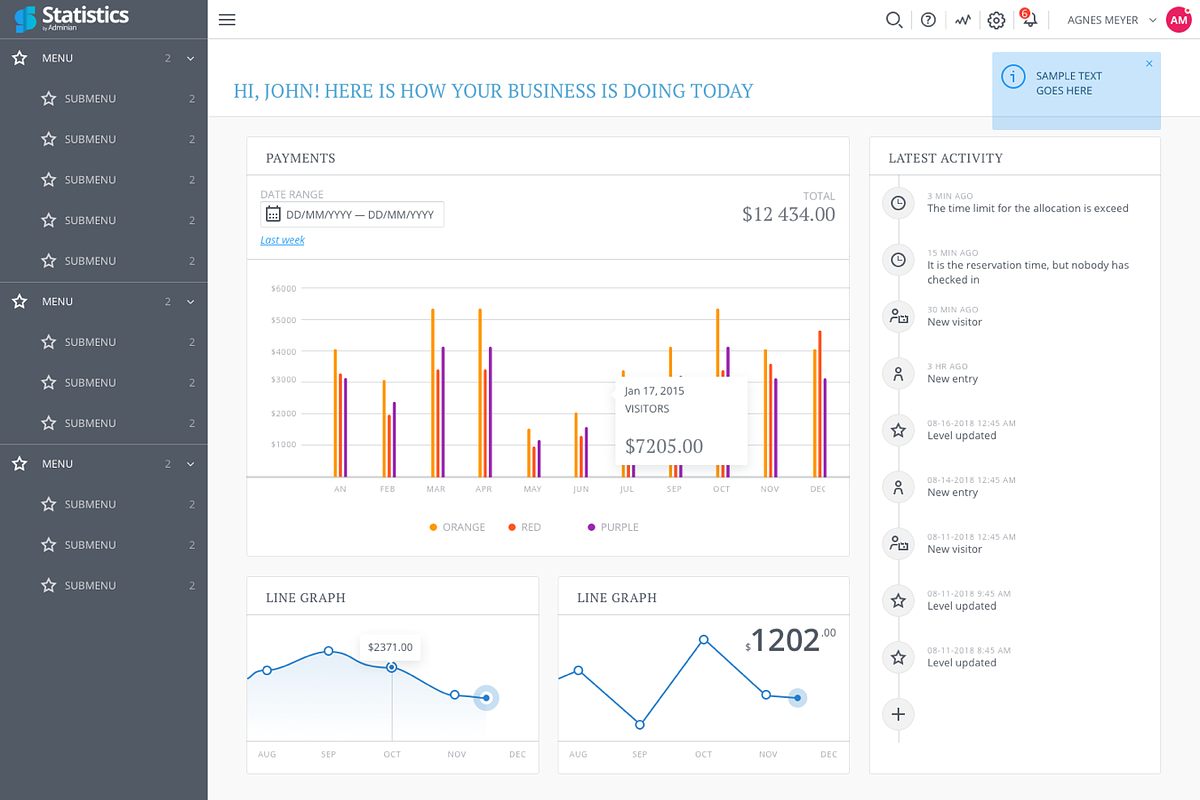Click the search magnifier icon

894,20
